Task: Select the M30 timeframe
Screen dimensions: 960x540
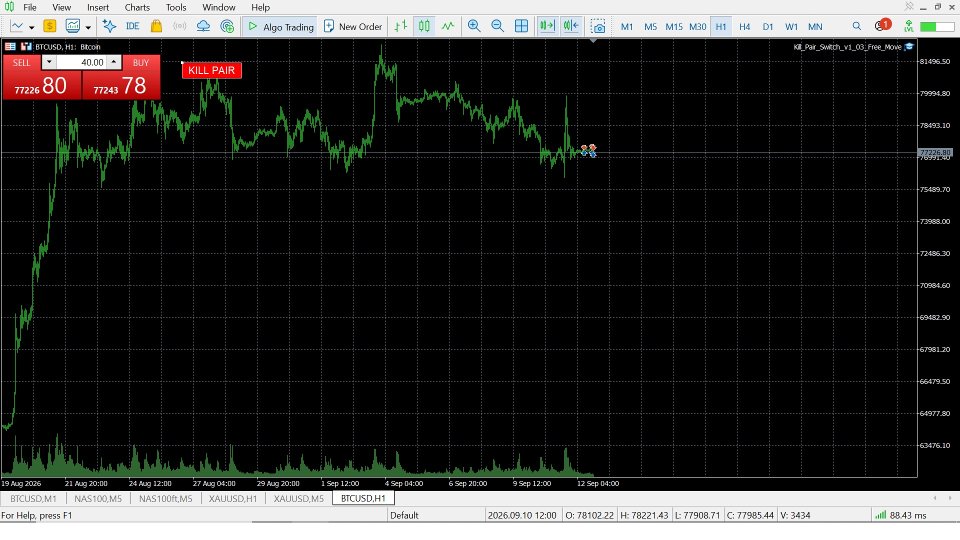Action: [697, 27]
